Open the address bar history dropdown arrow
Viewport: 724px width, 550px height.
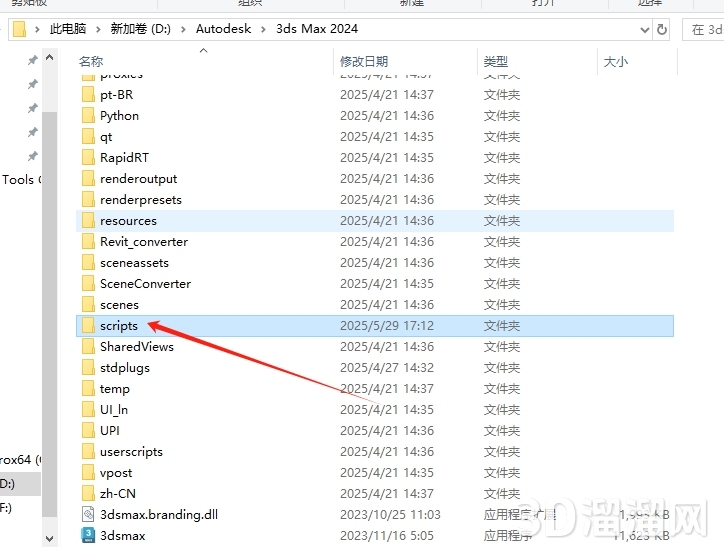tap(641, 30)
